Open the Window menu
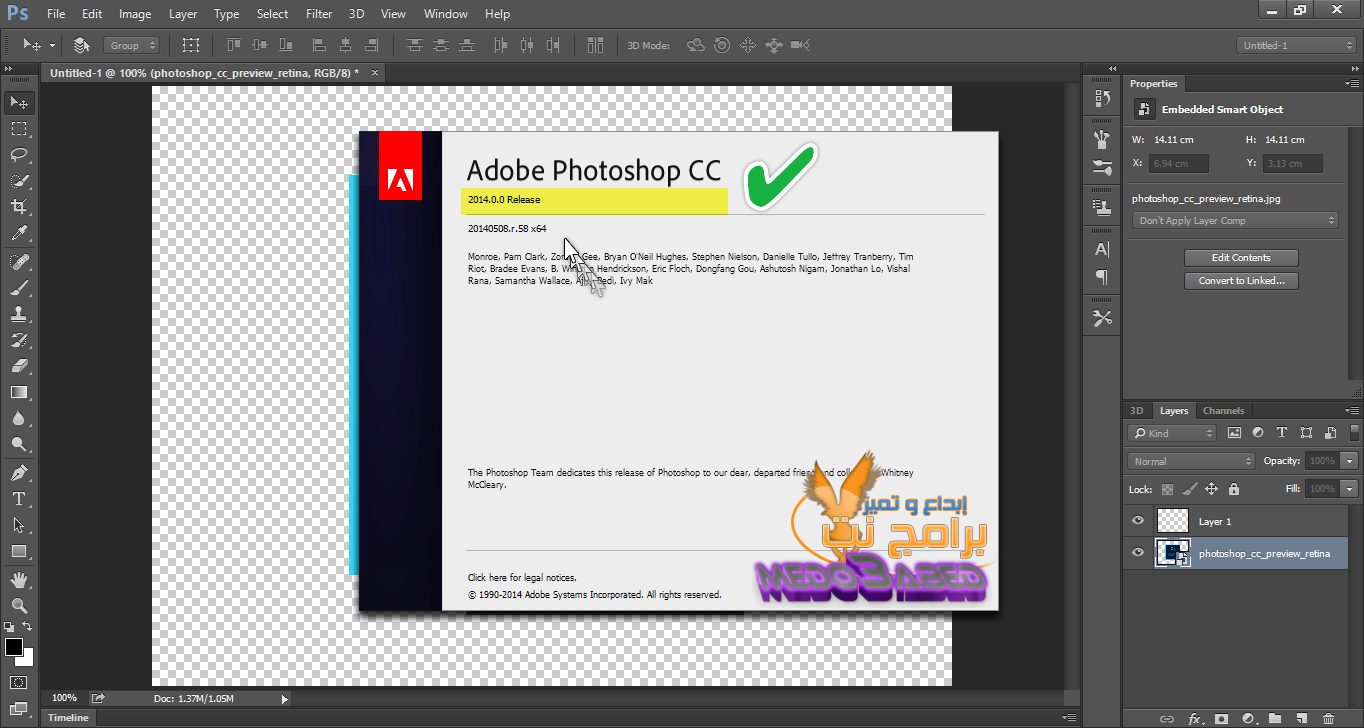This screenshot has height=728, width=1364. pos(445,14)
